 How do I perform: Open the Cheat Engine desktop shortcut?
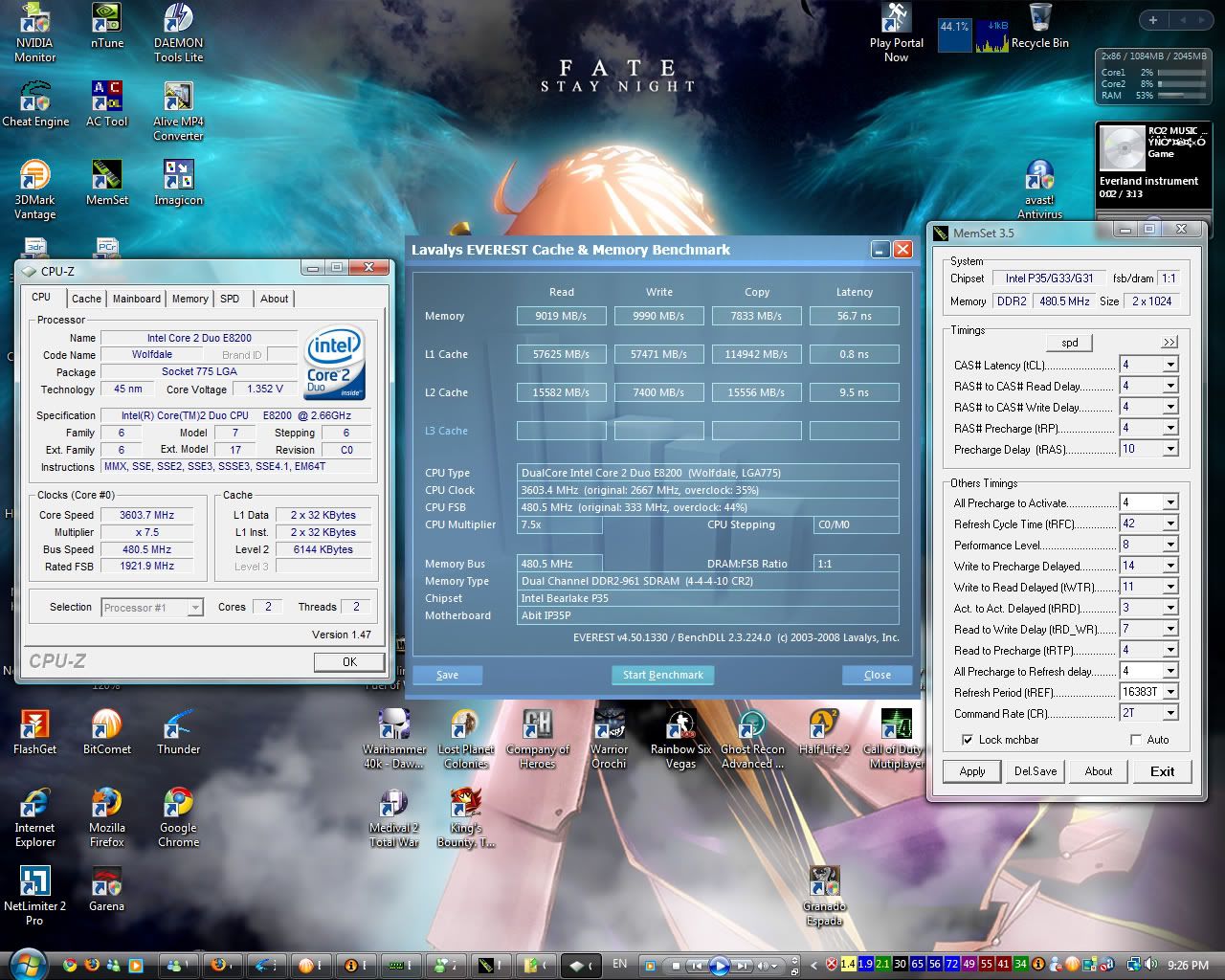point(35,98)
